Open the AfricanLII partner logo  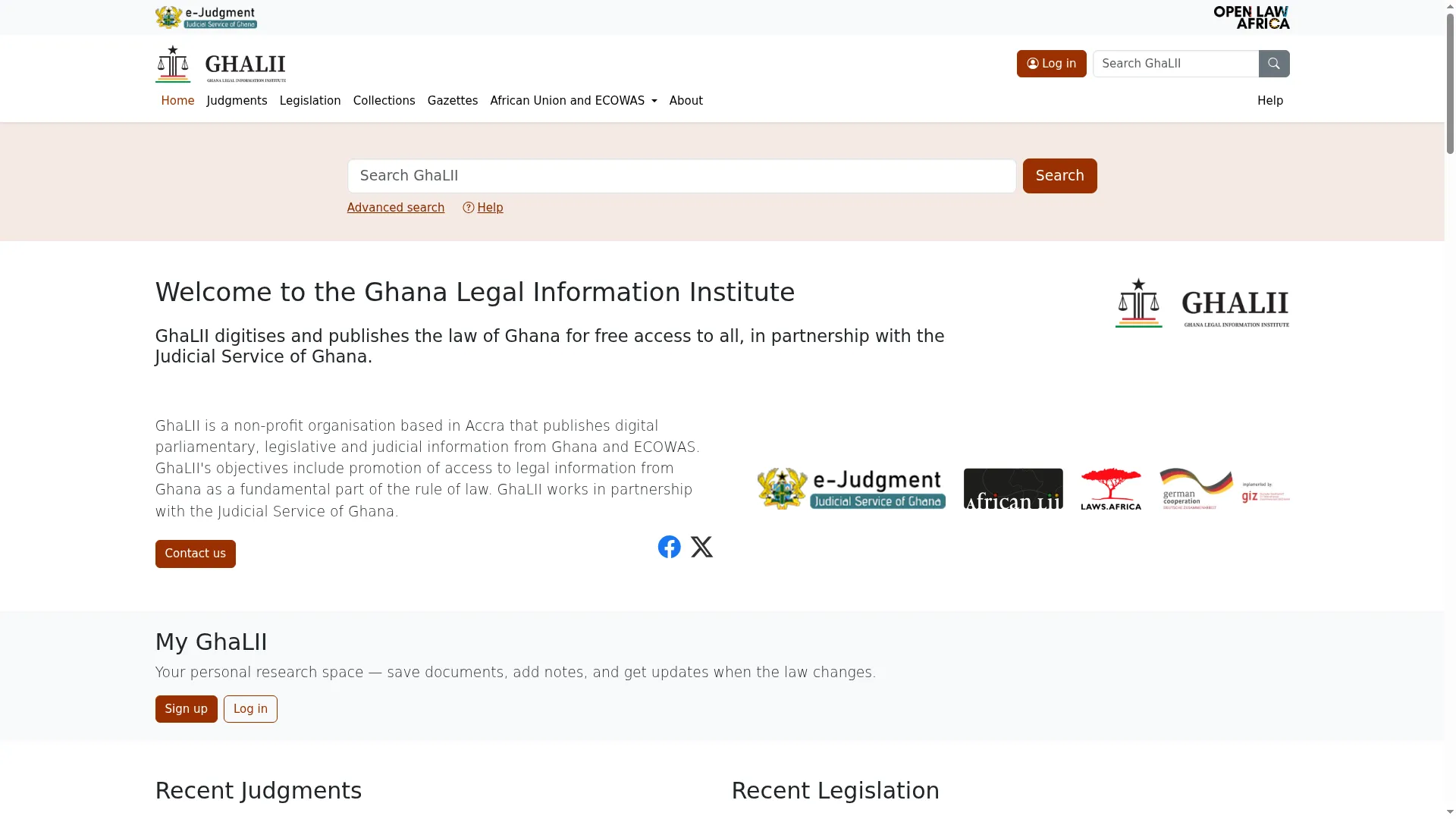(x=1013, y=488)
